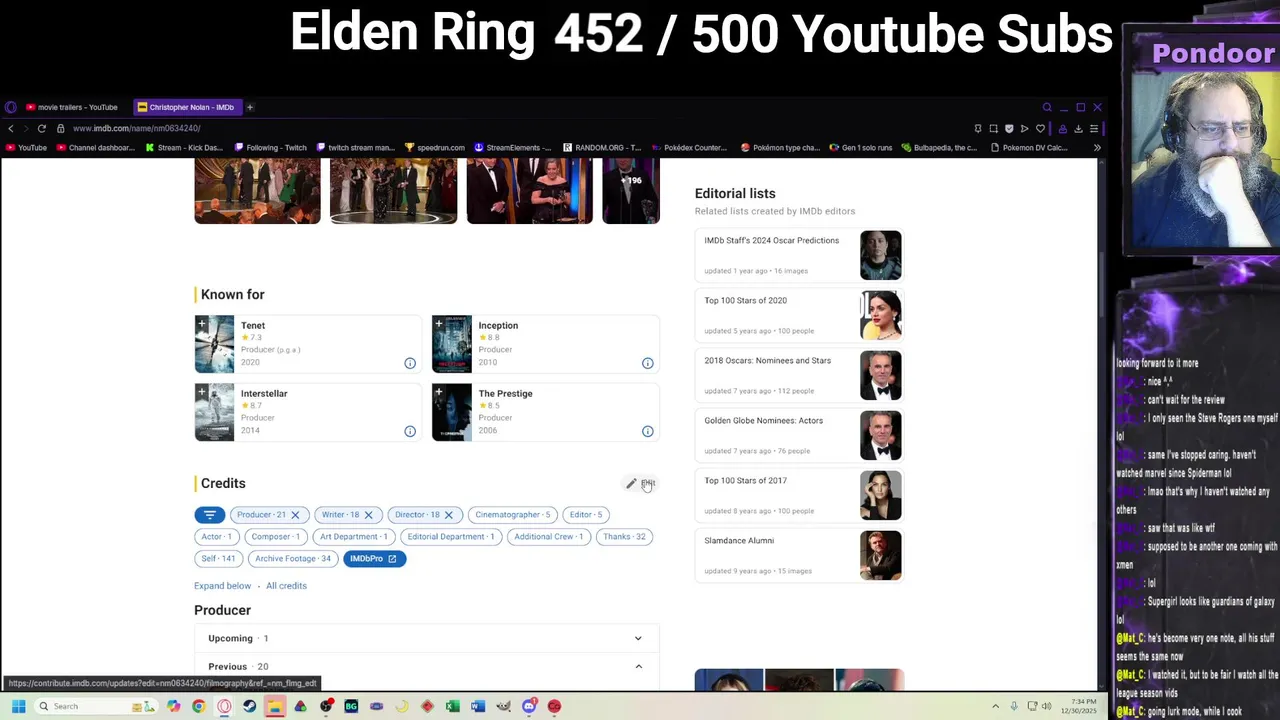Image resolution: width=1280 pixels, height=720 pixels.
Task: Open browser tab search magnifier
Action: pyautogui.click(x=1047, y=107)
